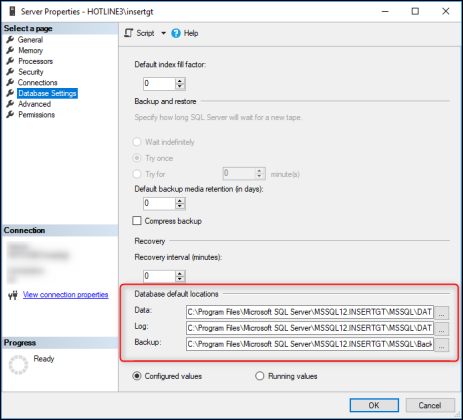The image size is (463, 420).
Task: Increase the Try for minutes value
Action: pos(260,171)
